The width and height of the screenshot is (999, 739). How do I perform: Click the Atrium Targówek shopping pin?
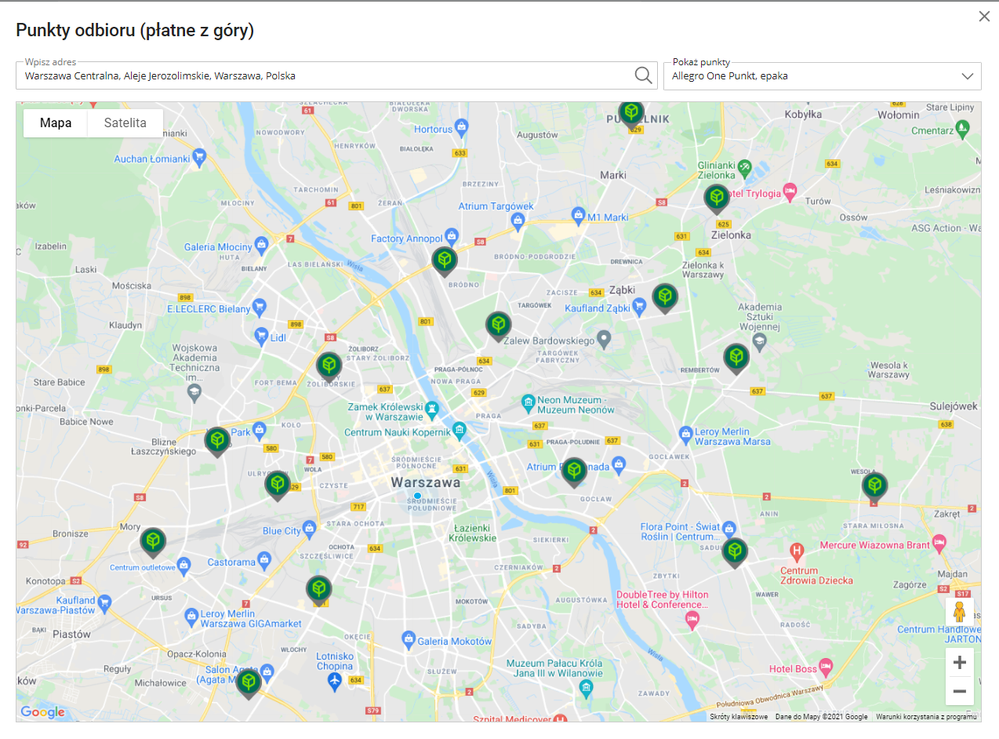518,221
